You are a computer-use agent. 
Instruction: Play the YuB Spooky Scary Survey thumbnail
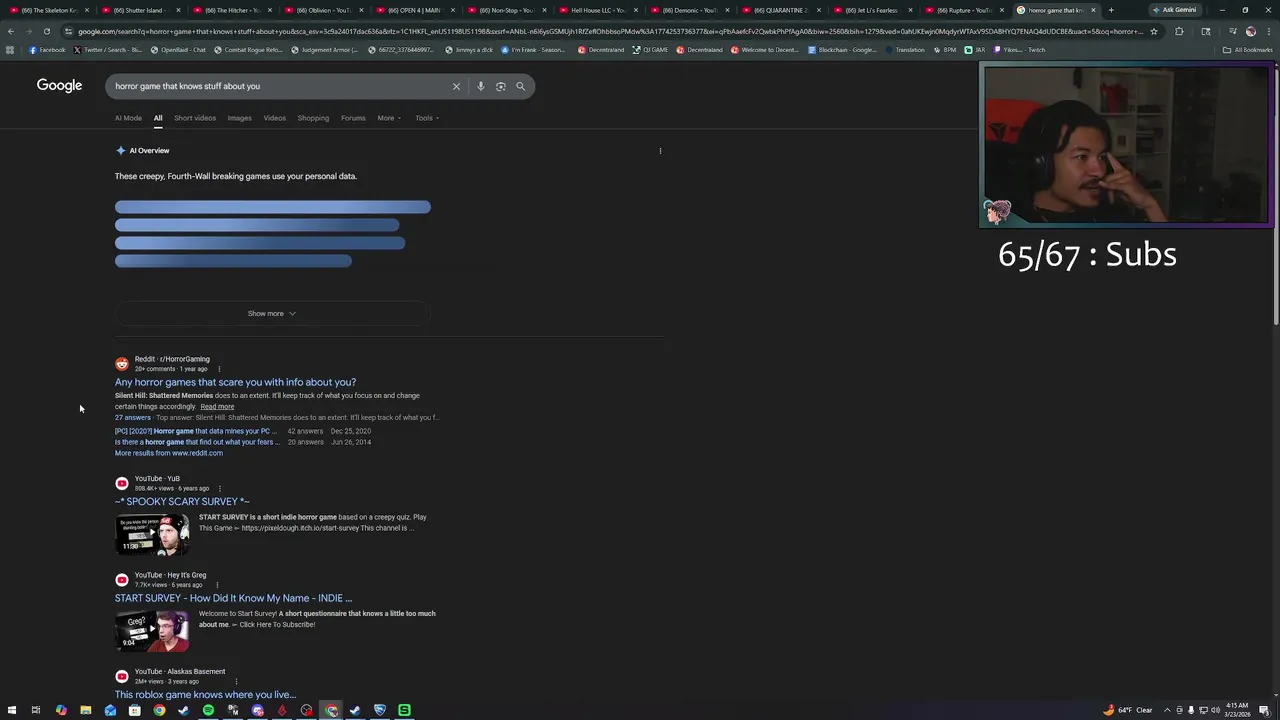[152, 534]
